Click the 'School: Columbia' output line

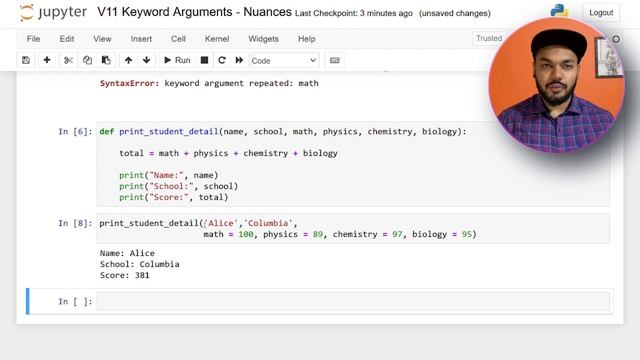point(140,264)
